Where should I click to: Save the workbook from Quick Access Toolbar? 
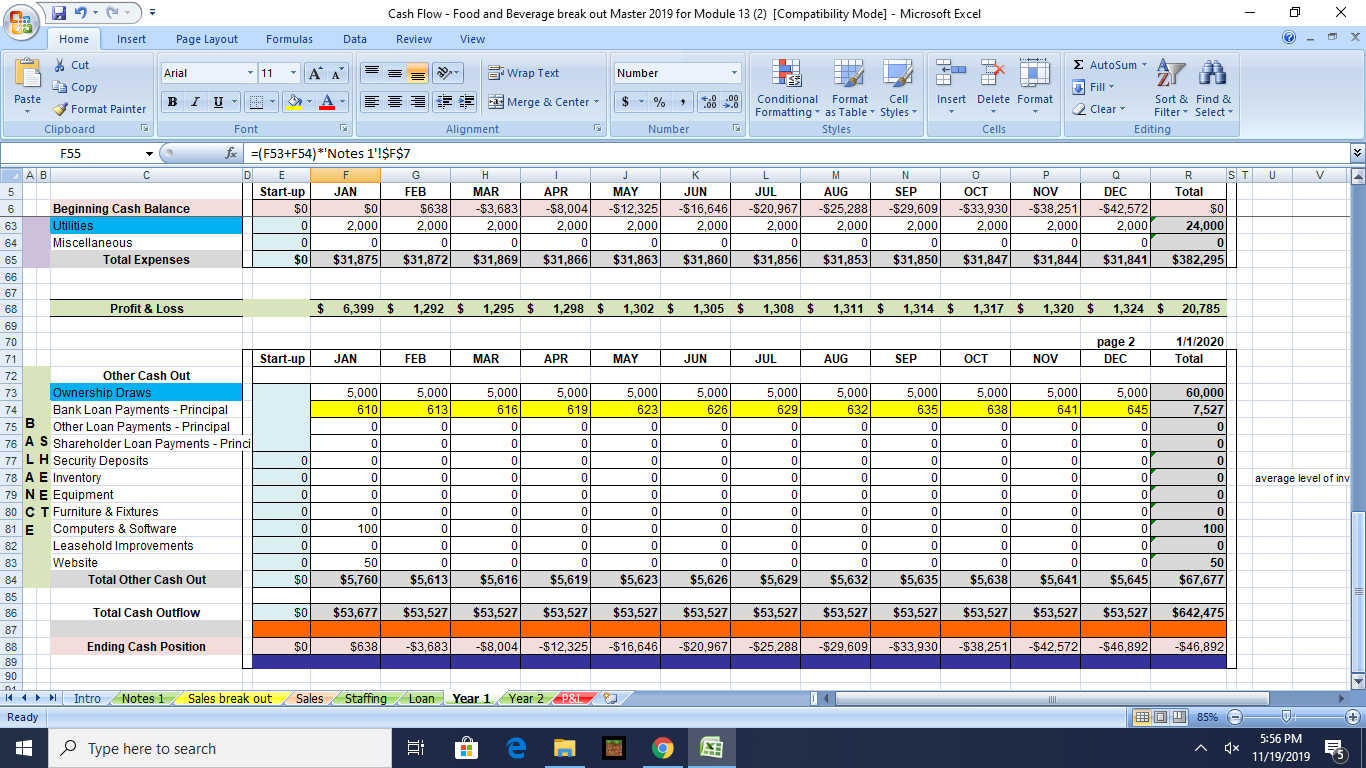coord(59,13)
